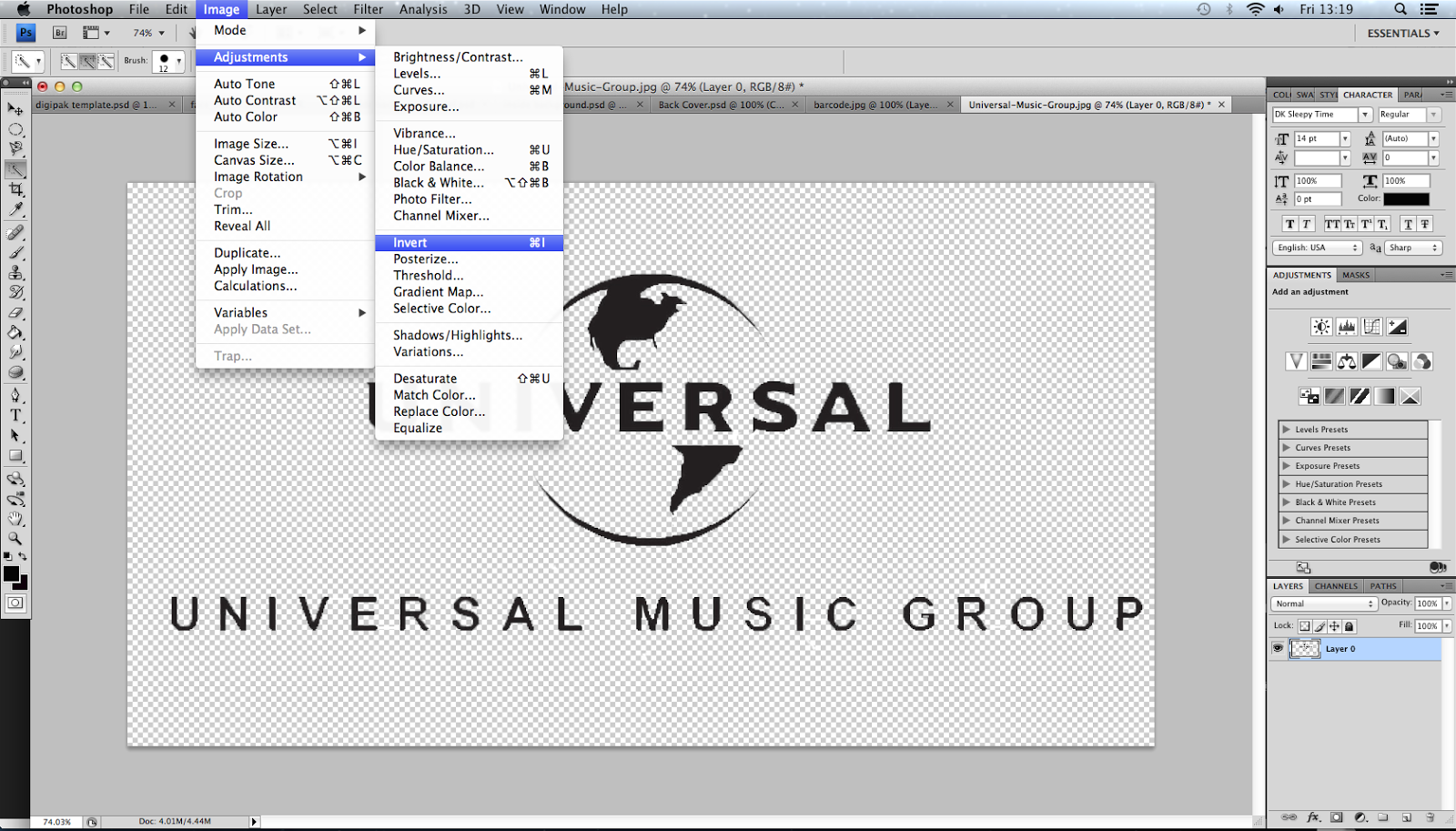Toggle Faux Bold in Character panel
1456x831 pixels.
pos(1289,224)
